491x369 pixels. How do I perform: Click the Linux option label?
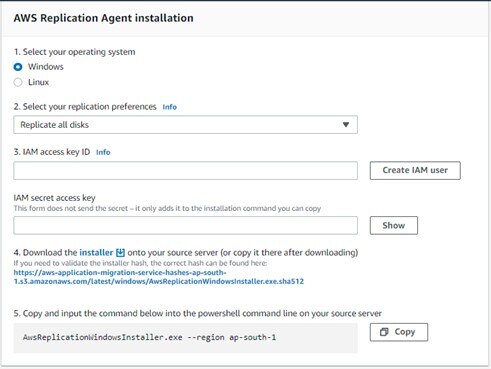38,82
